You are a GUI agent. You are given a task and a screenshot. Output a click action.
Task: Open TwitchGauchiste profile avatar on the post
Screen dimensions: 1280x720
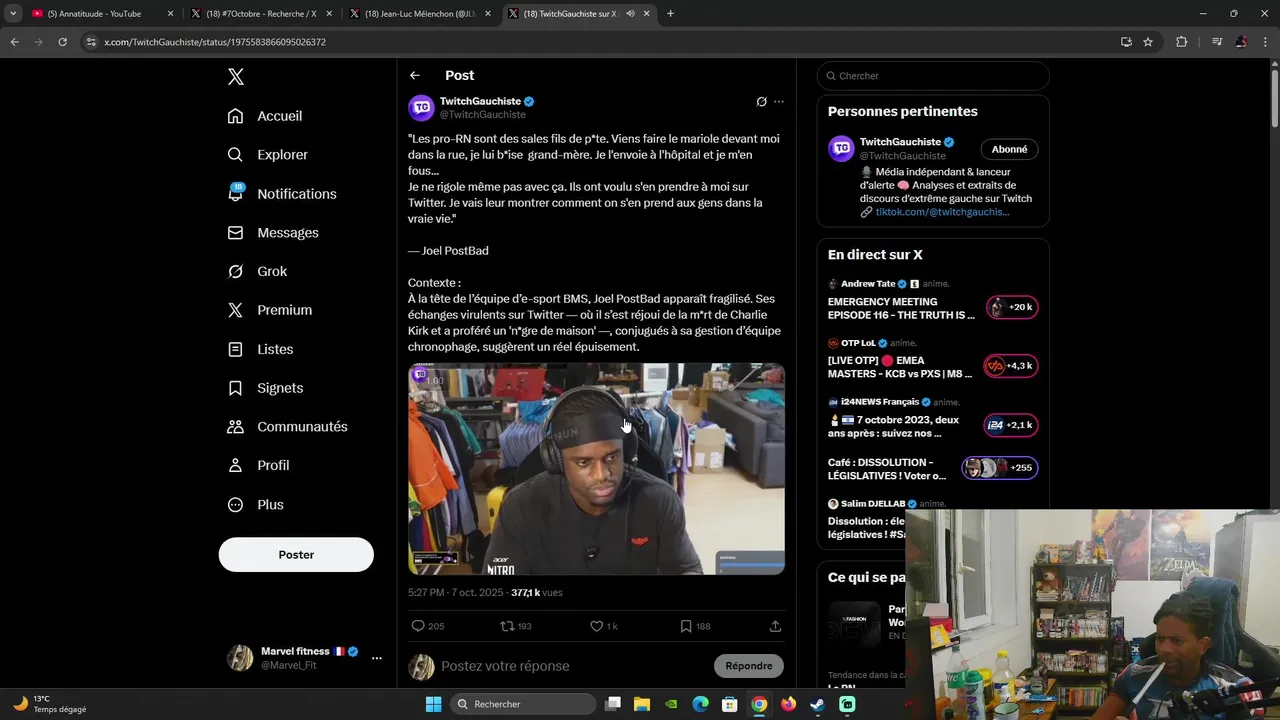tap(421, 108)
